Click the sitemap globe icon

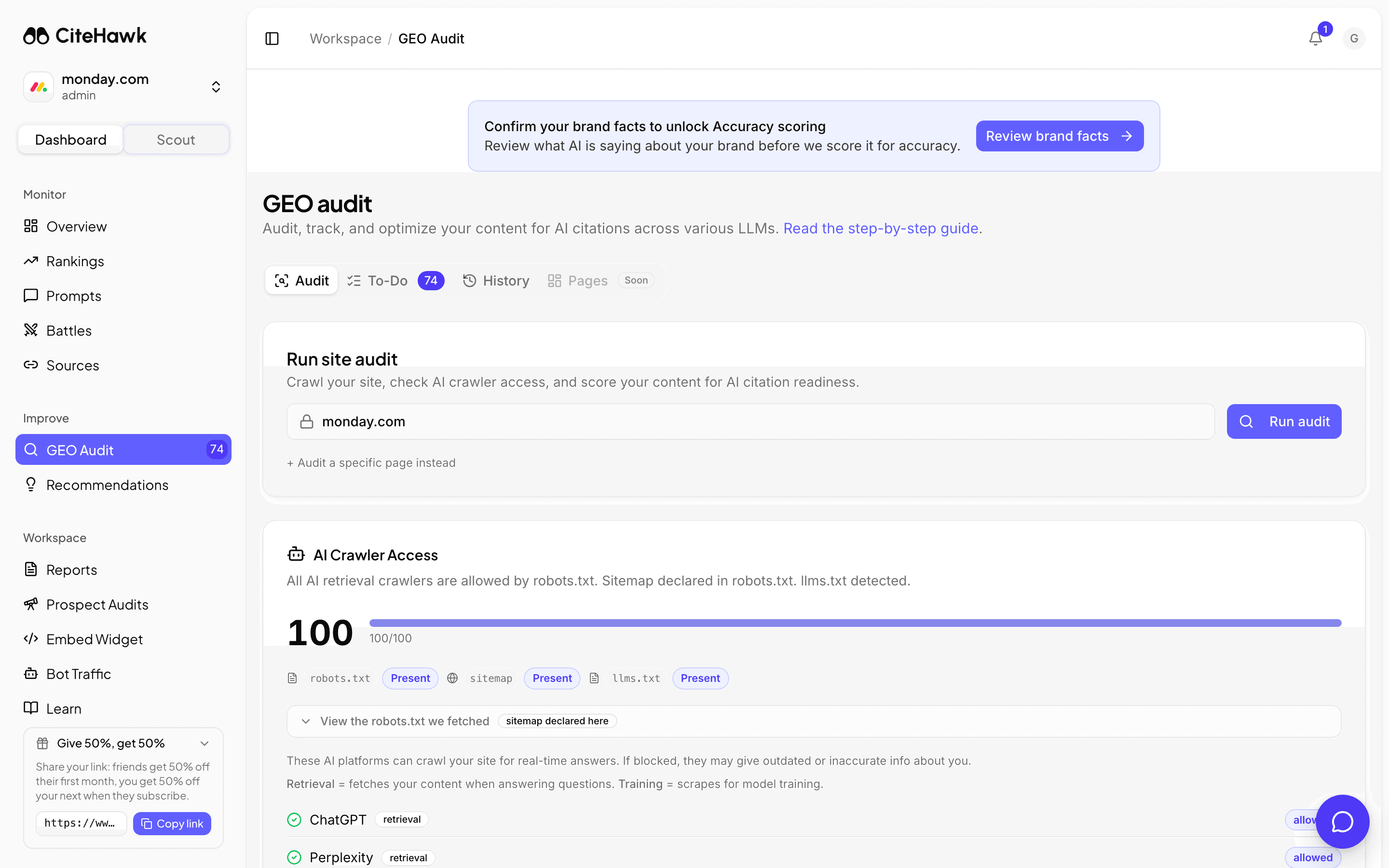tap(452, 678)
